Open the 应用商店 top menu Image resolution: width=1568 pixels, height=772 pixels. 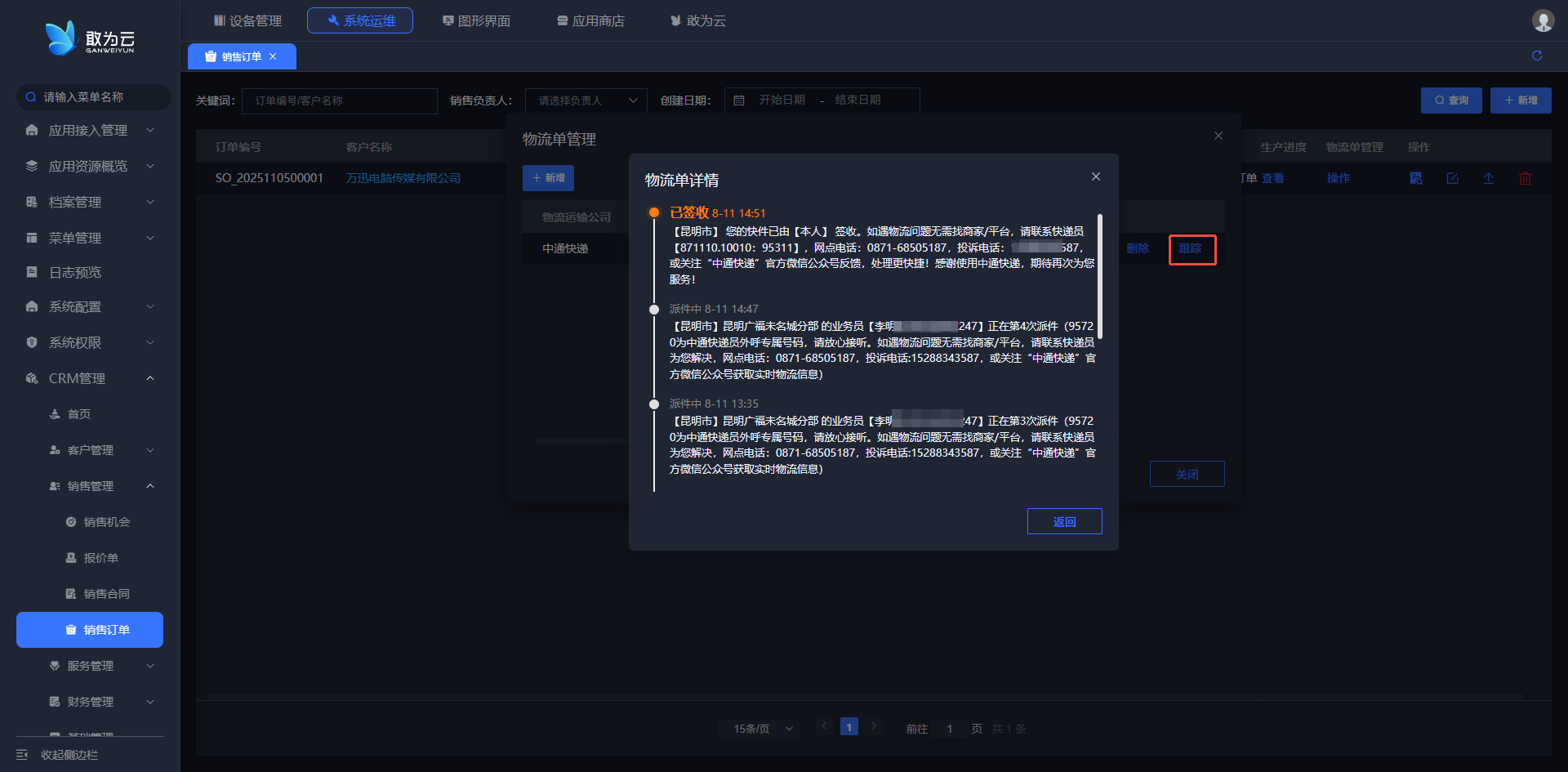[x=590, y=20]
